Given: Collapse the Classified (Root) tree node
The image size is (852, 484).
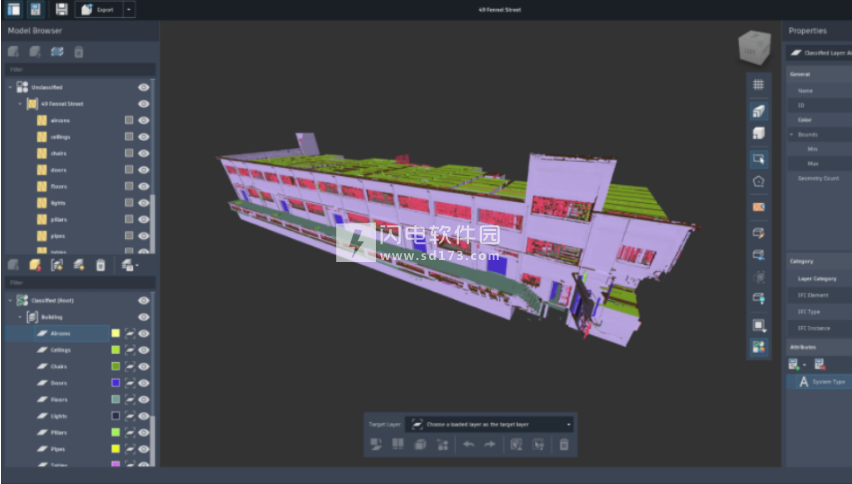Looking at the screenshot, I should tap(10, 300).
